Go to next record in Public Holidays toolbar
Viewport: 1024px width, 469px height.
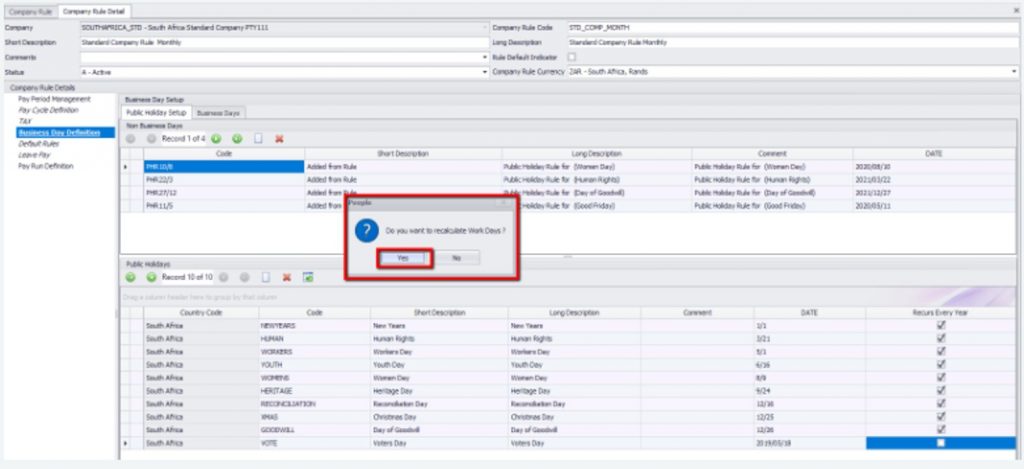point(224,278)
